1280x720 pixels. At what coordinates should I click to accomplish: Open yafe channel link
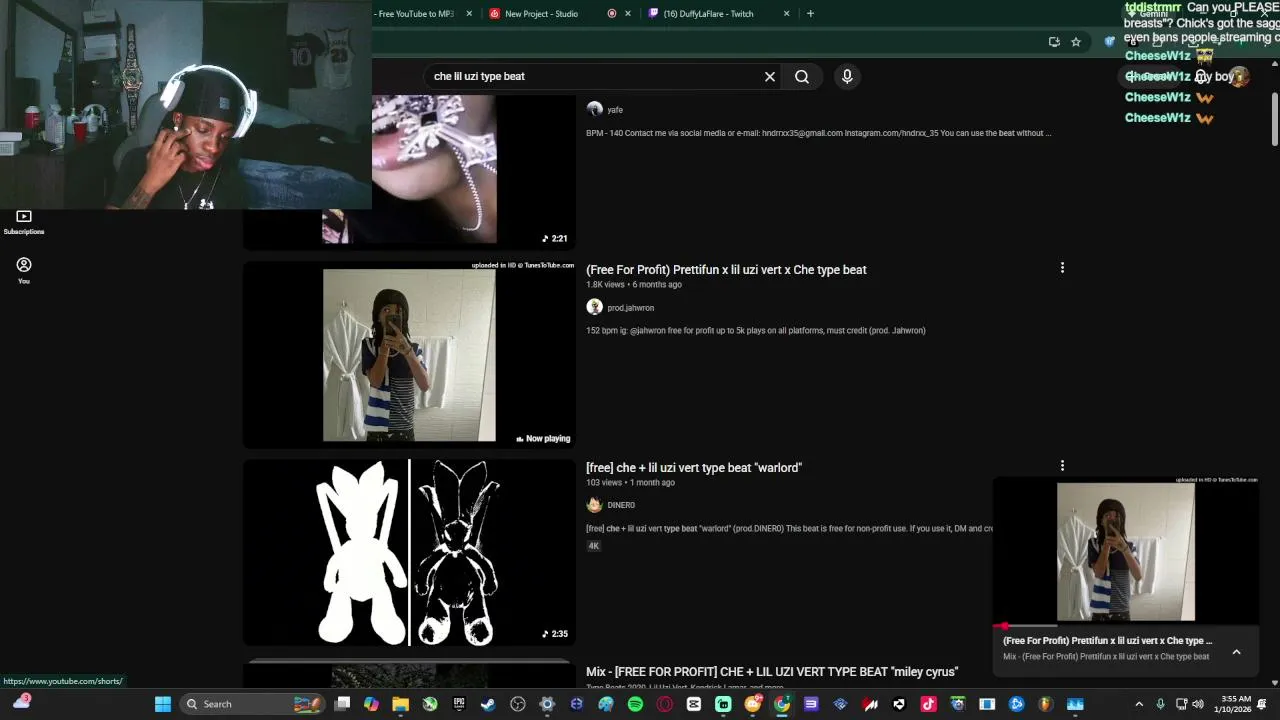[x=615, y=110]
